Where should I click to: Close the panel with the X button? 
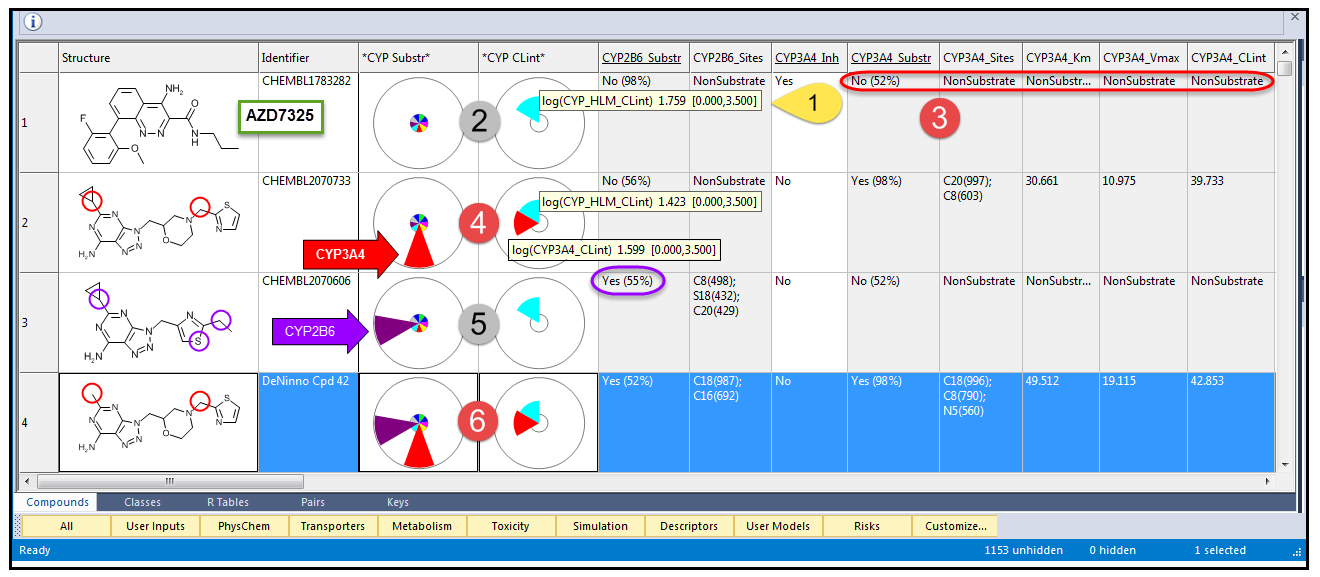pos(1294,17)
